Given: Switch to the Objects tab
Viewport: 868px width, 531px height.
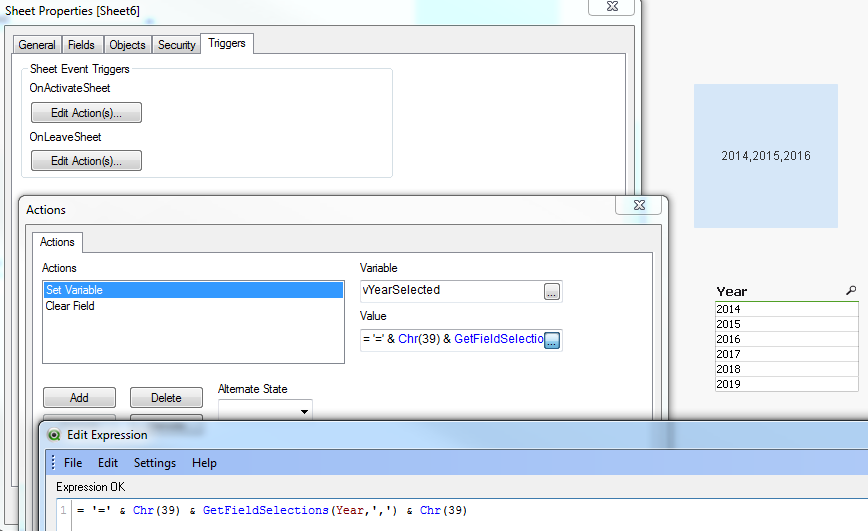Looking at the screenshot, I should coord(127,45).
